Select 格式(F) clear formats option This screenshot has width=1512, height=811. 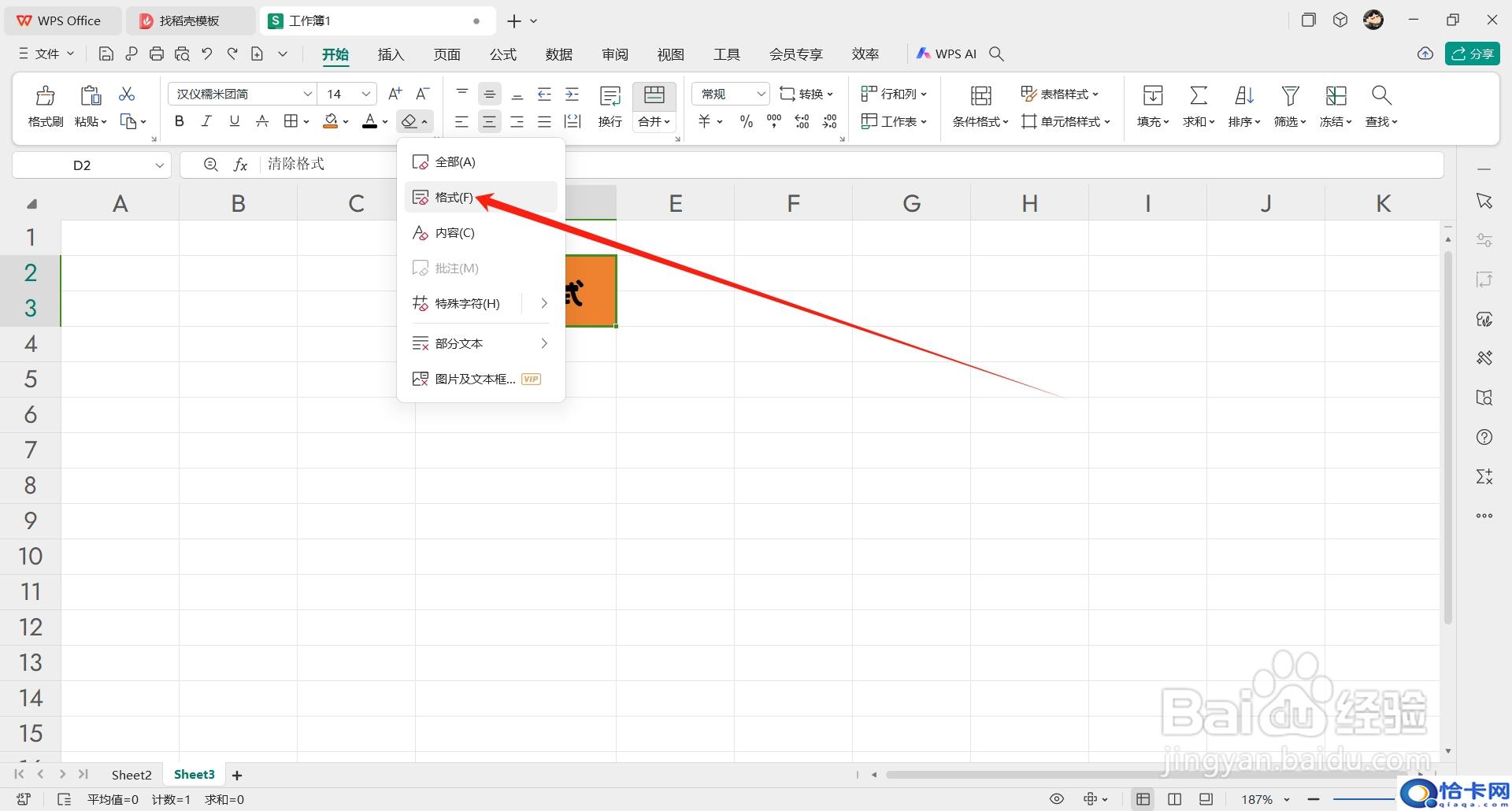(481, 197)
